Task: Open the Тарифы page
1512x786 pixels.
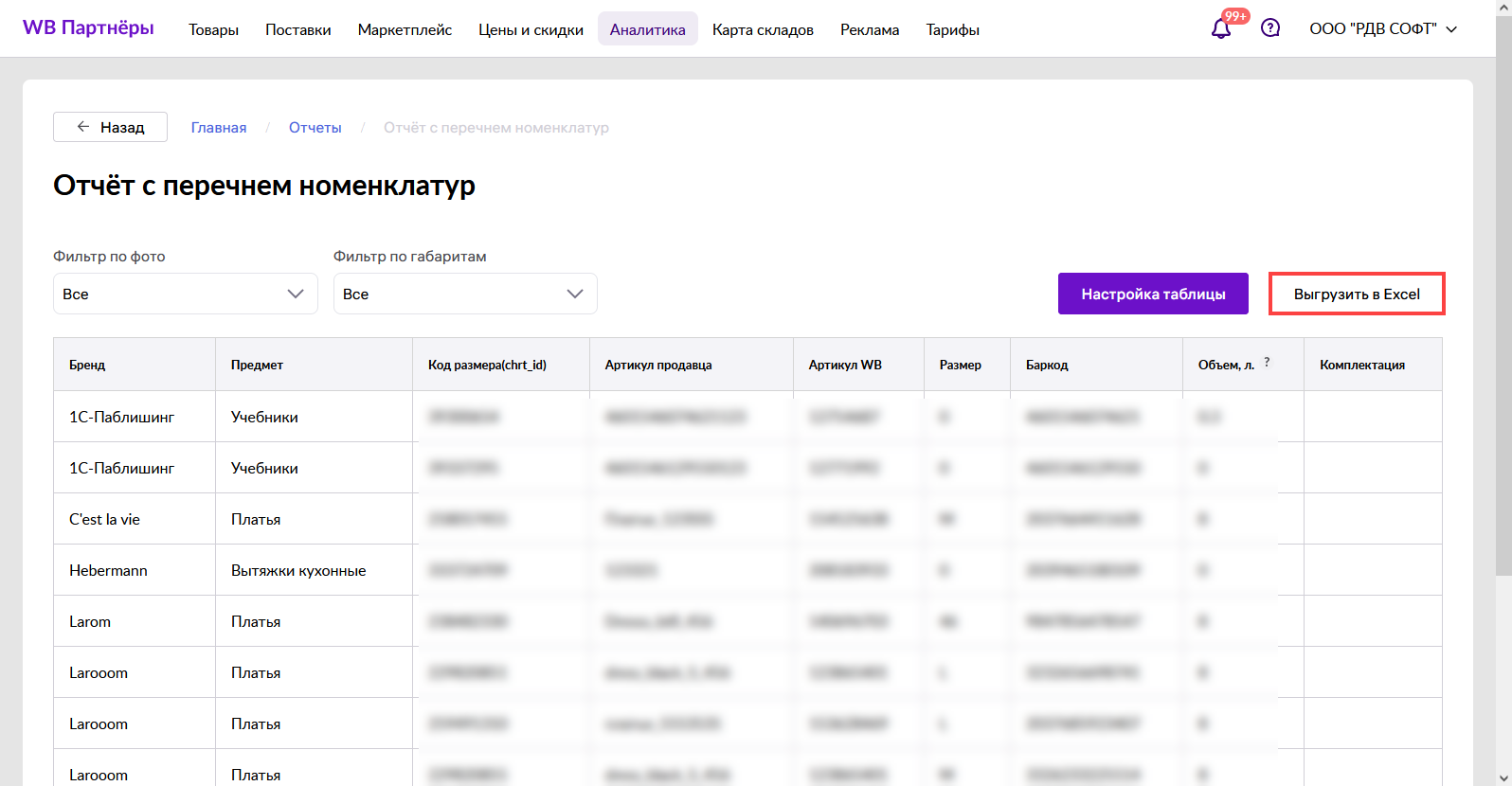Action: (952, 29)
